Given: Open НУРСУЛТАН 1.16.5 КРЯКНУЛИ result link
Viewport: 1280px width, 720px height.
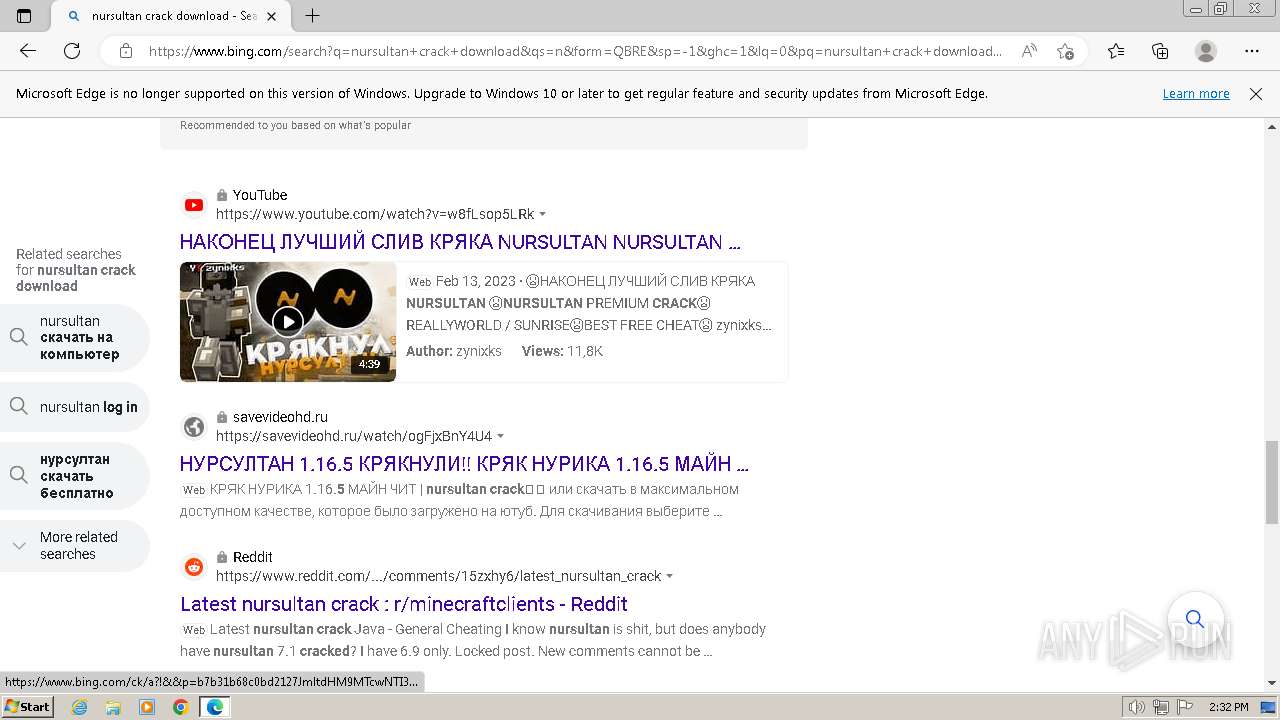Looking at the screenshot, I should (464, 464).
